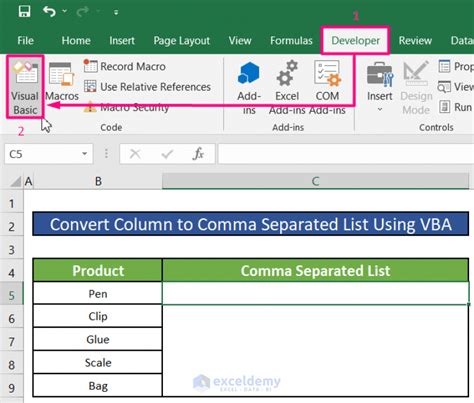Switch to the Review tab
The height and width of the screenshot is (403, 474).
point(415,41)
